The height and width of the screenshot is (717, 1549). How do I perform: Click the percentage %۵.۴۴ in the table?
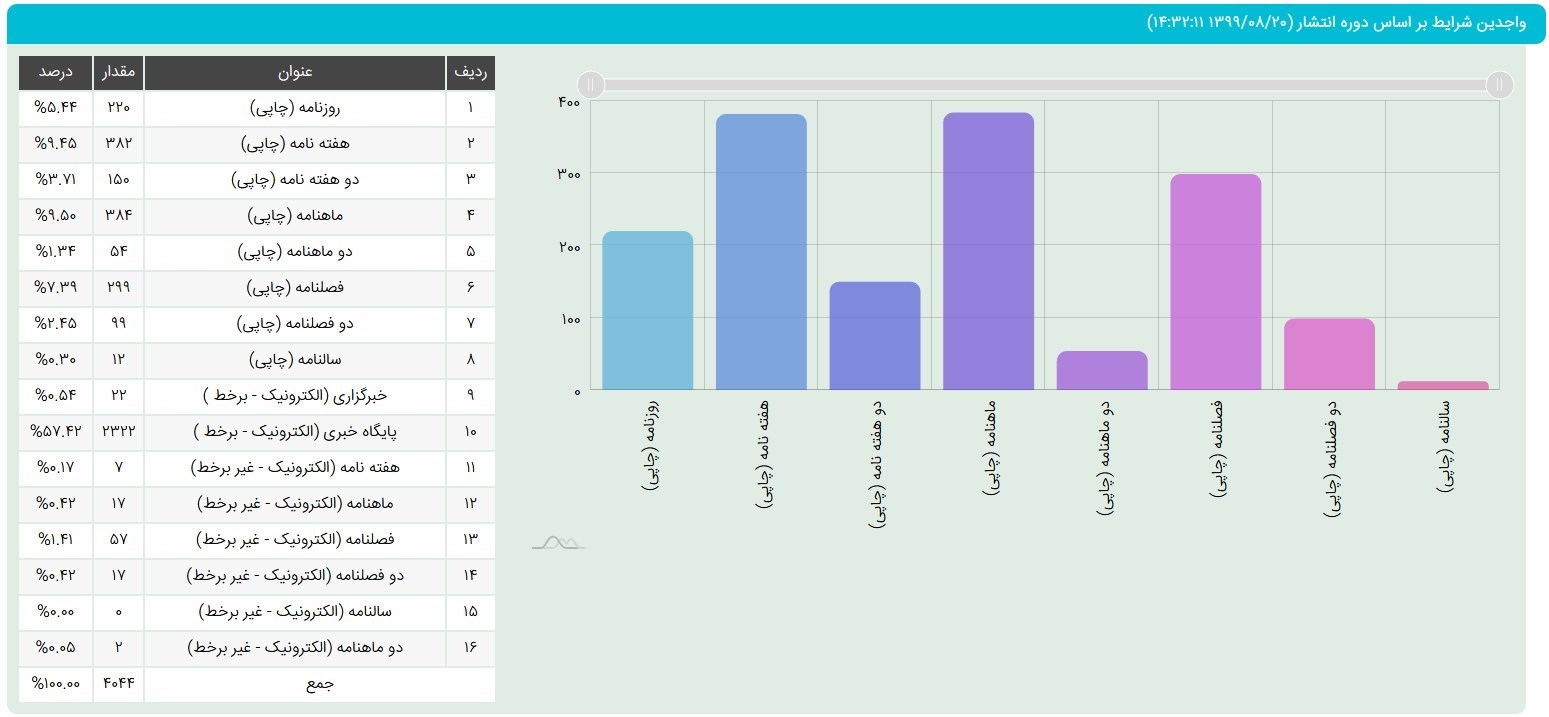click(56, 108)
